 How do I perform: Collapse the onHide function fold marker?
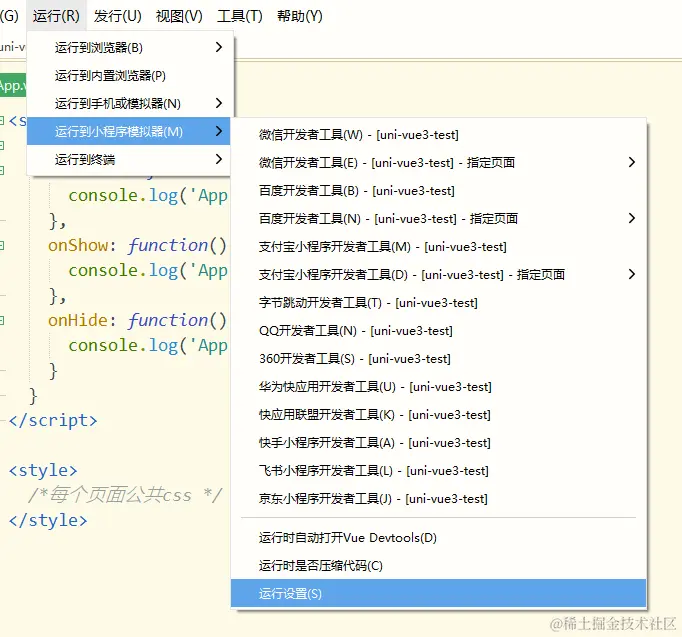2,321
